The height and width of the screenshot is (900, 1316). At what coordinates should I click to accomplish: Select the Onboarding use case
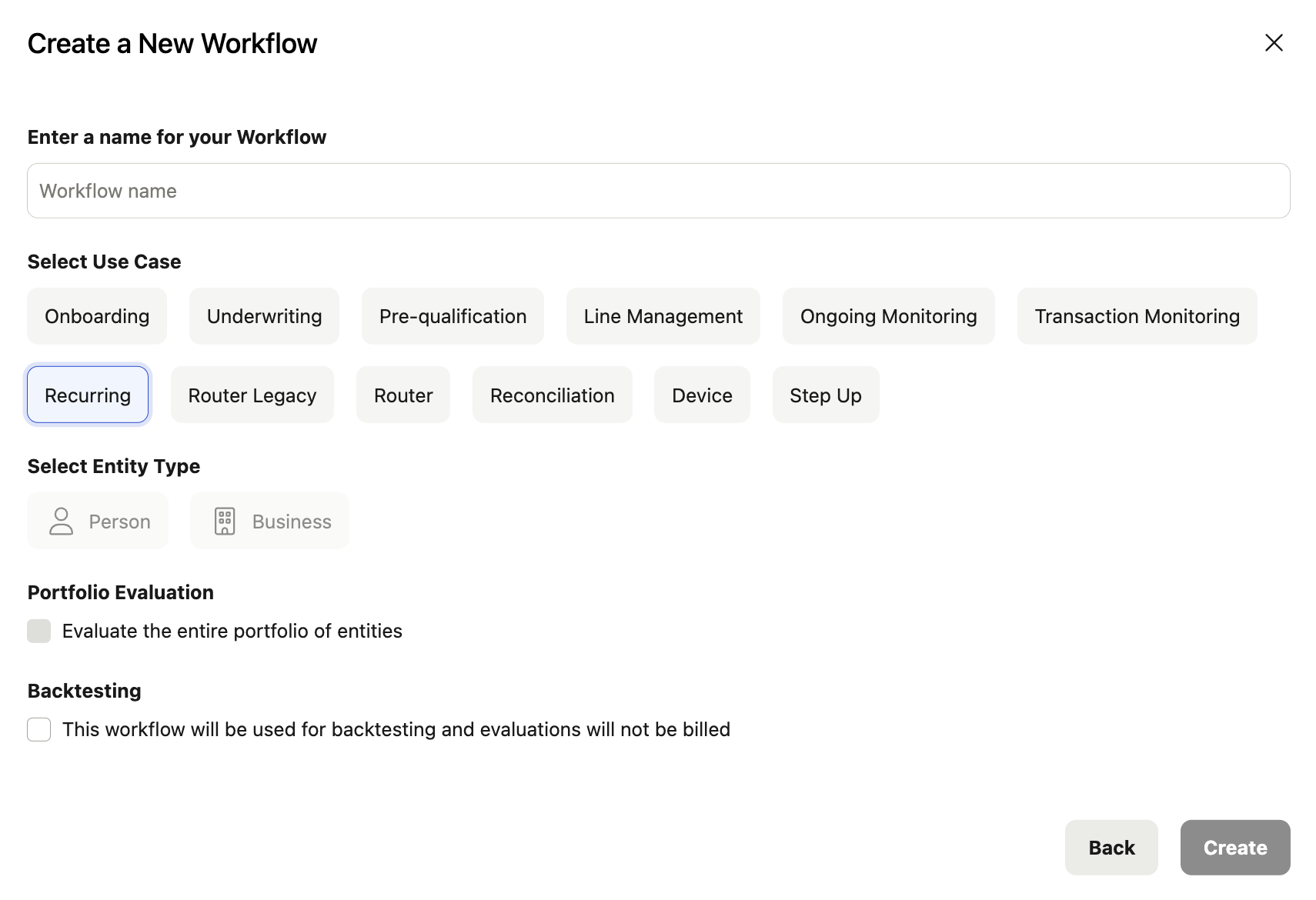point(97,316)
